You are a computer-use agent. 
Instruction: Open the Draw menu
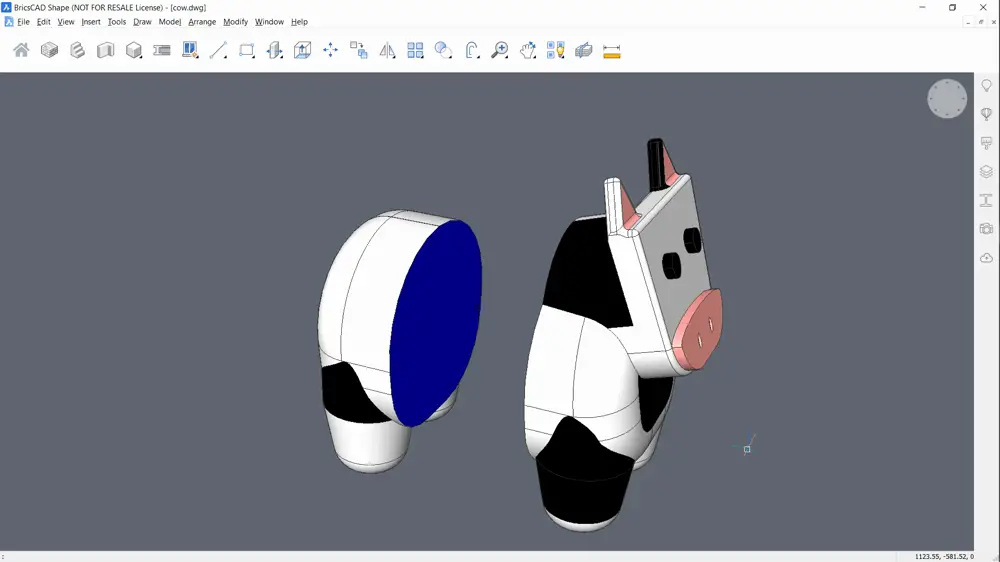[x=142, y=22]
